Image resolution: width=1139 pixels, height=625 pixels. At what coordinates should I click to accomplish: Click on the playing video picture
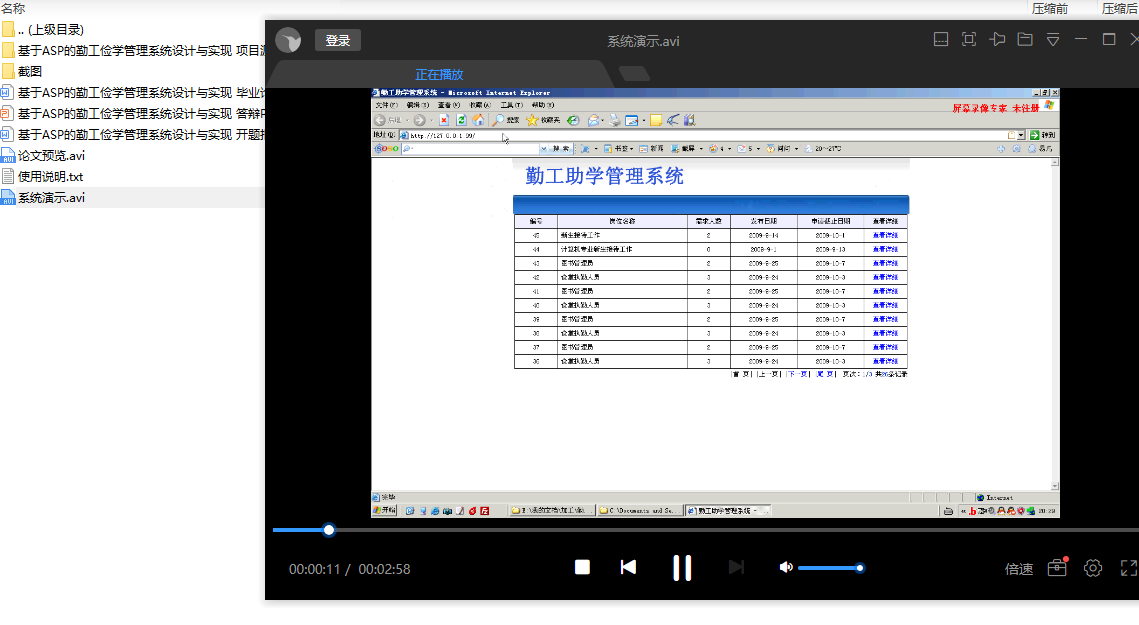tap(715, 303)
